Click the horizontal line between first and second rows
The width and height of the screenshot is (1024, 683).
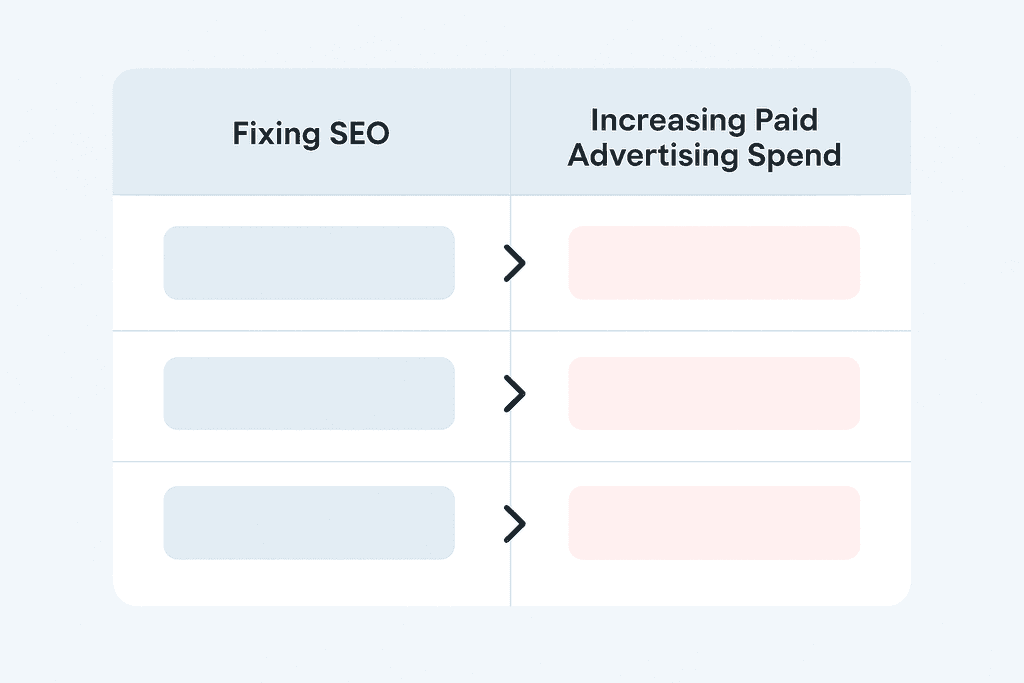[x=300, y=330]
